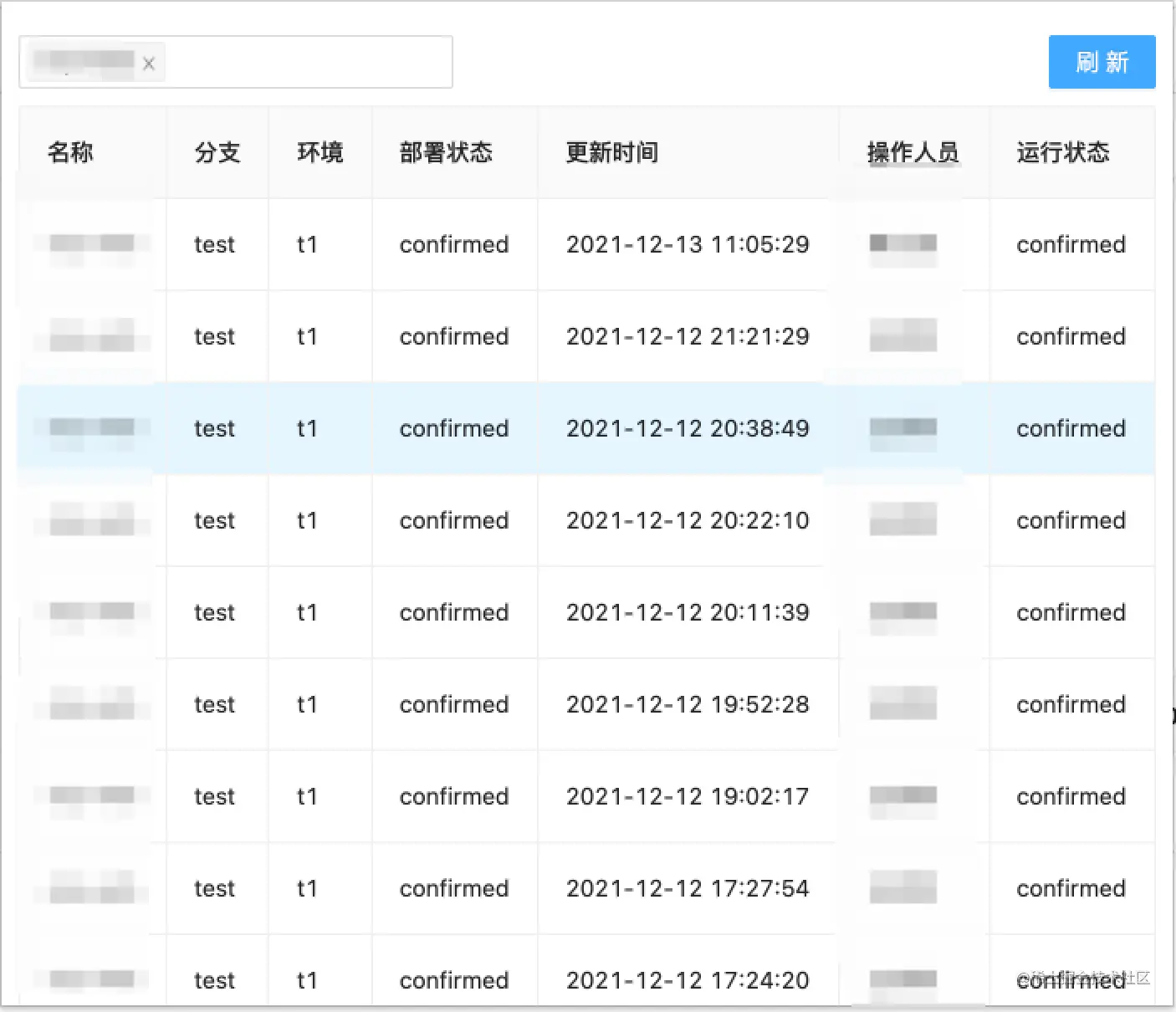The width and height of the screenshot is (1176, 1012).
Task: Select the timestamp 2021-12-12 19:02:17
Action: (x=688, y=796)
